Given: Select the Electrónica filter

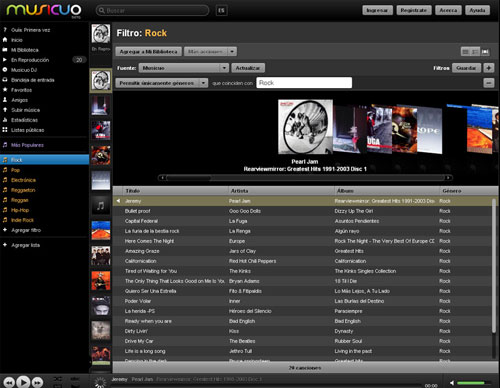Looking at the screenshot, I should 23,180.
